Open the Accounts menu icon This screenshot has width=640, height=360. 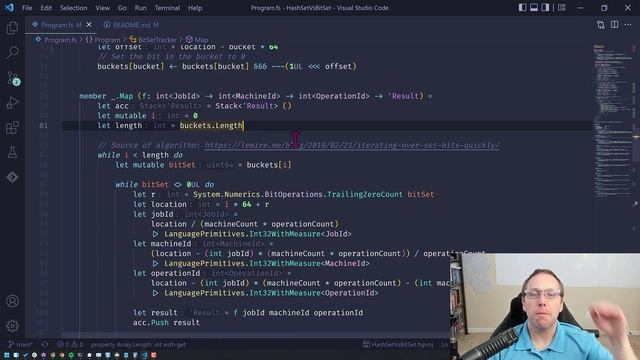tap(13, 301)
